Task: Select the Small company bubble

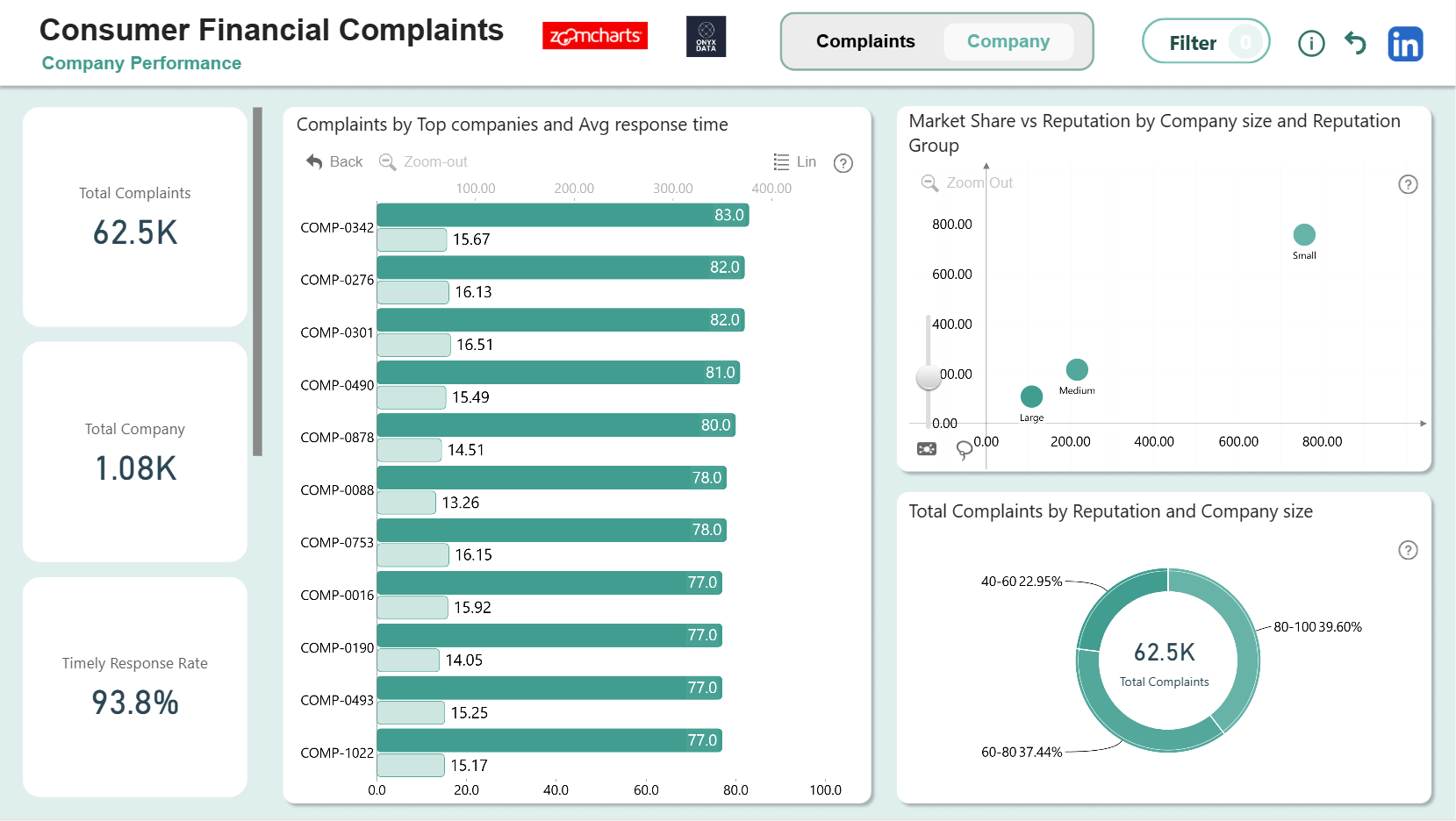Action: click(x=1304, y=234)
